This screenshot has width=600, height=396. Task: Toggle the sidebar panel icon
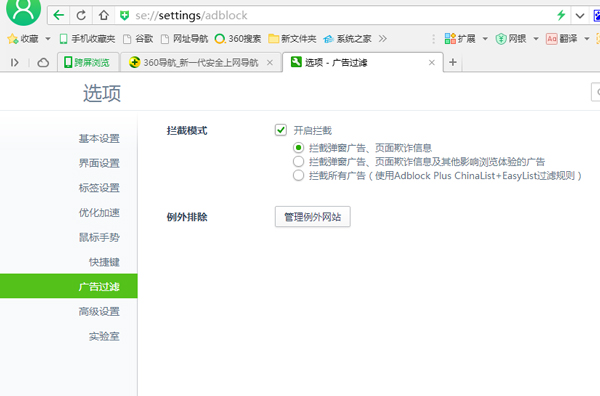(x=15, y=62)
